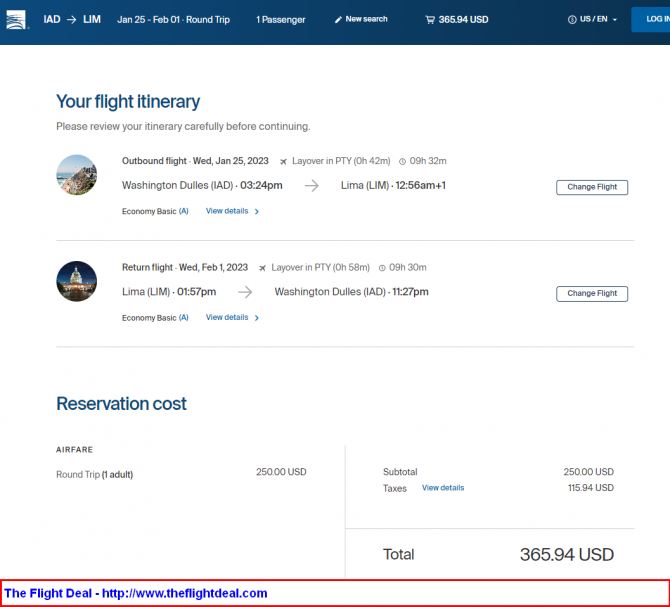Click the 365.94 USD cart total in header

(463, 20)
